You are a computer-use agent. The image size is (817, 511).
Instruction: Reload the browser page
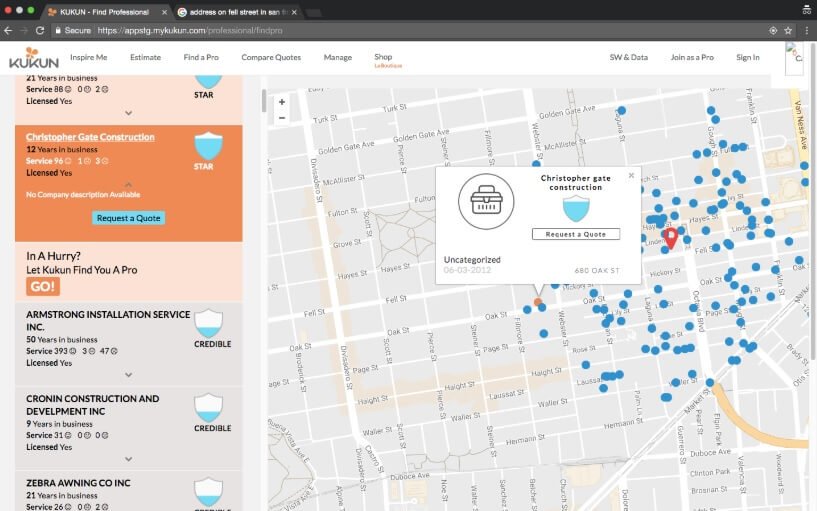(x=40, y=31)
